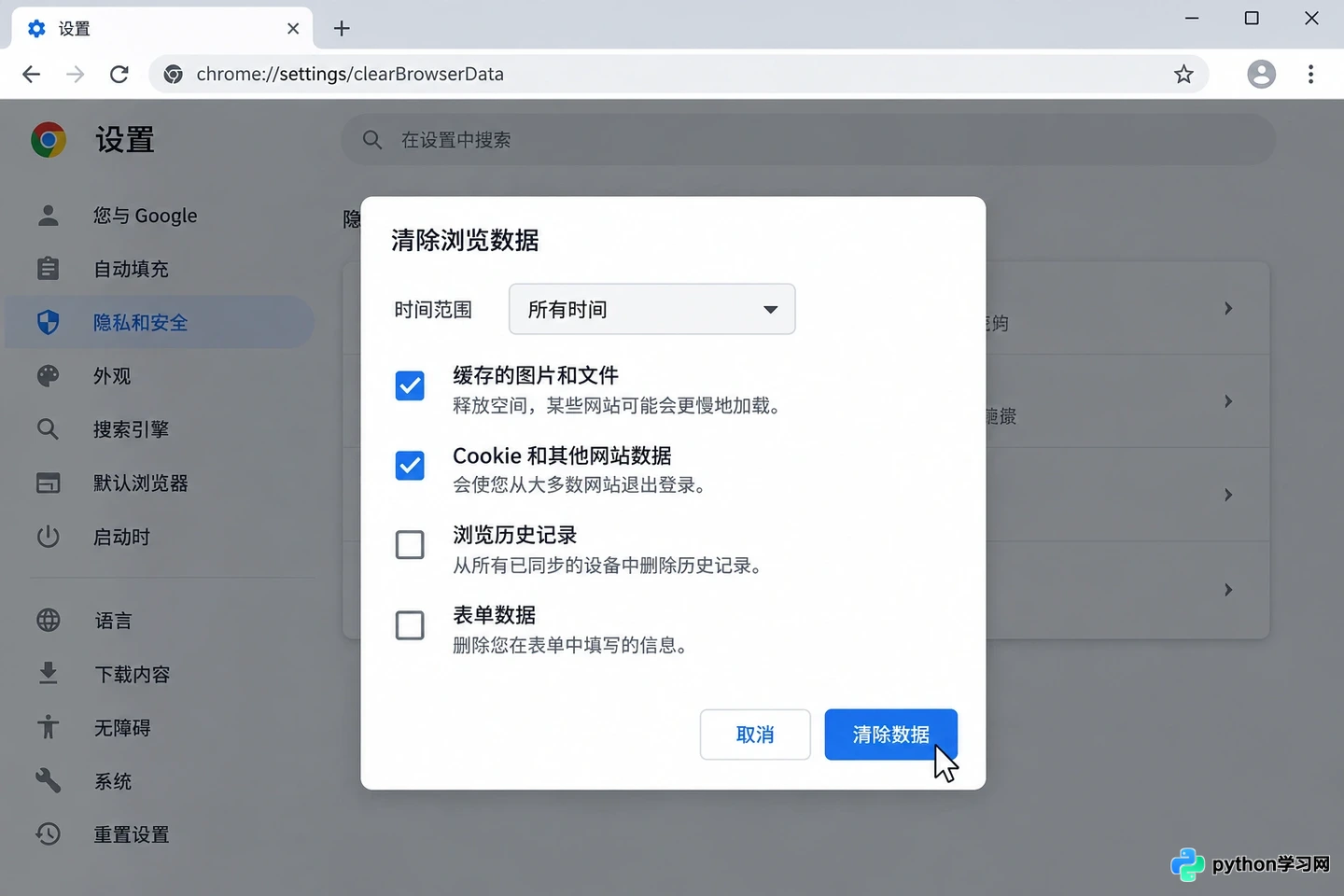Check the 浏览历史记录 checkbox
The image size is (1344, 896).
point(410,544)
